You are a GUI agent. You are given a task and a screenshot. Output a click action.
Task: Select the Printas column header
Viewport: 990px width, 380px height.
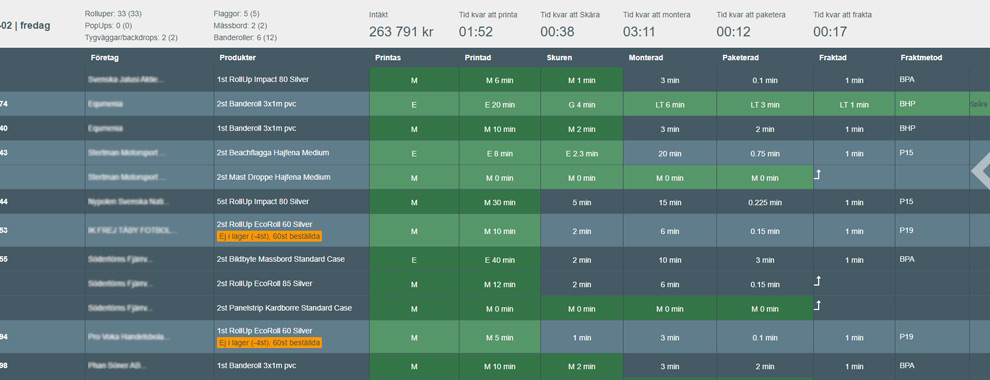point(388,58)
